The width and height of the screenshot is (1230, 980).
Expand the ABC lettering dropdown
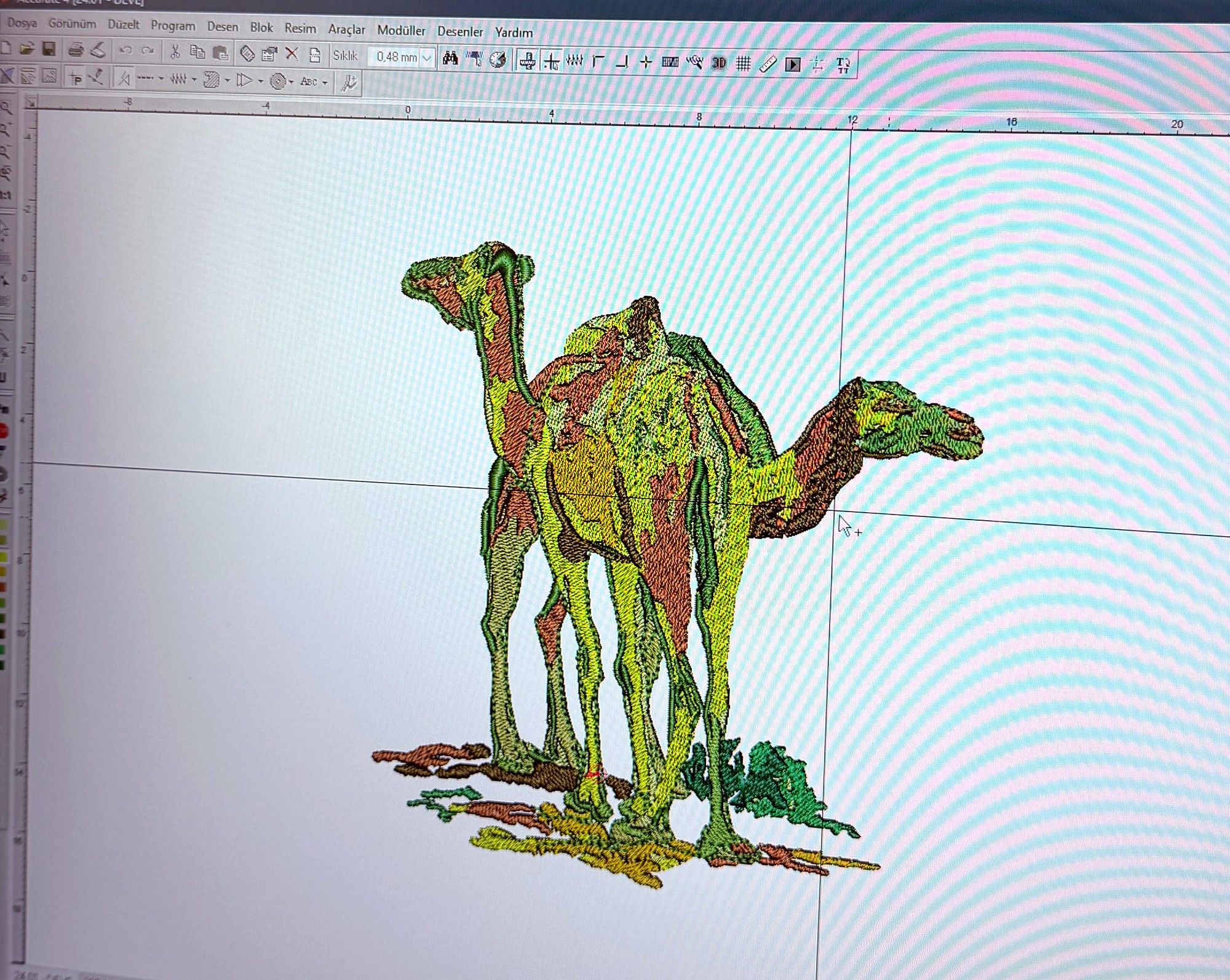325,82
